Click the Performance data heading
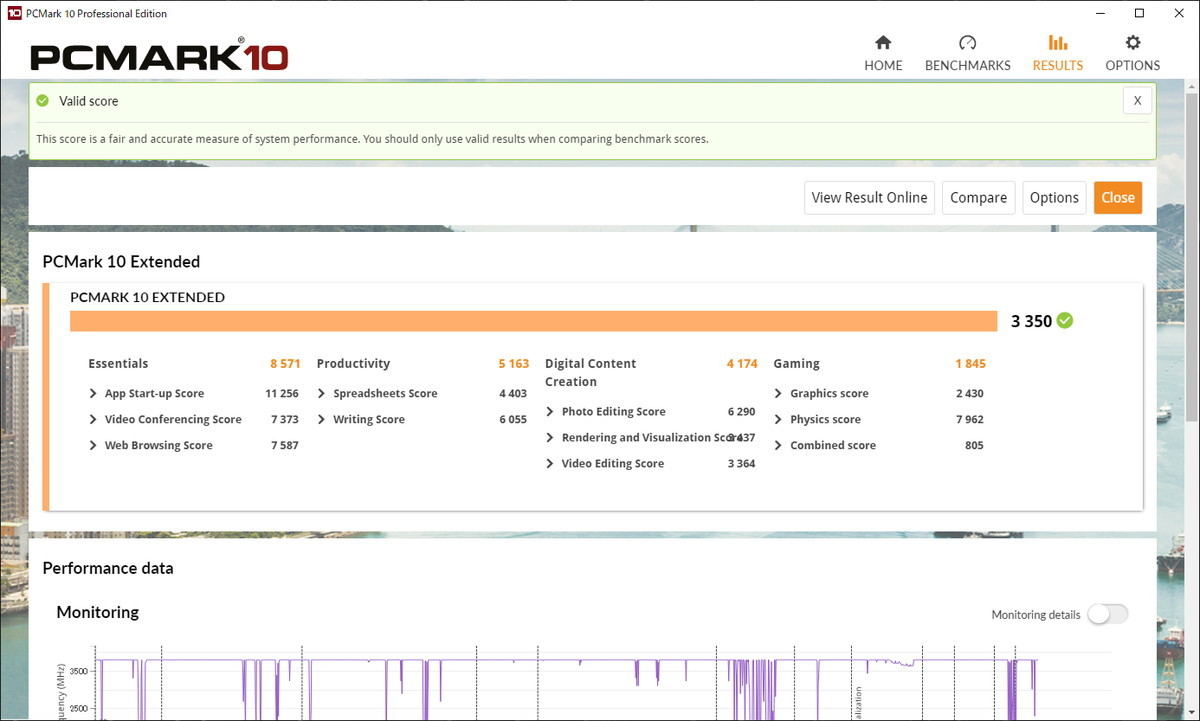Viewport: 1200px width, 721px height. pyautogui.click(x=108, y=568)
